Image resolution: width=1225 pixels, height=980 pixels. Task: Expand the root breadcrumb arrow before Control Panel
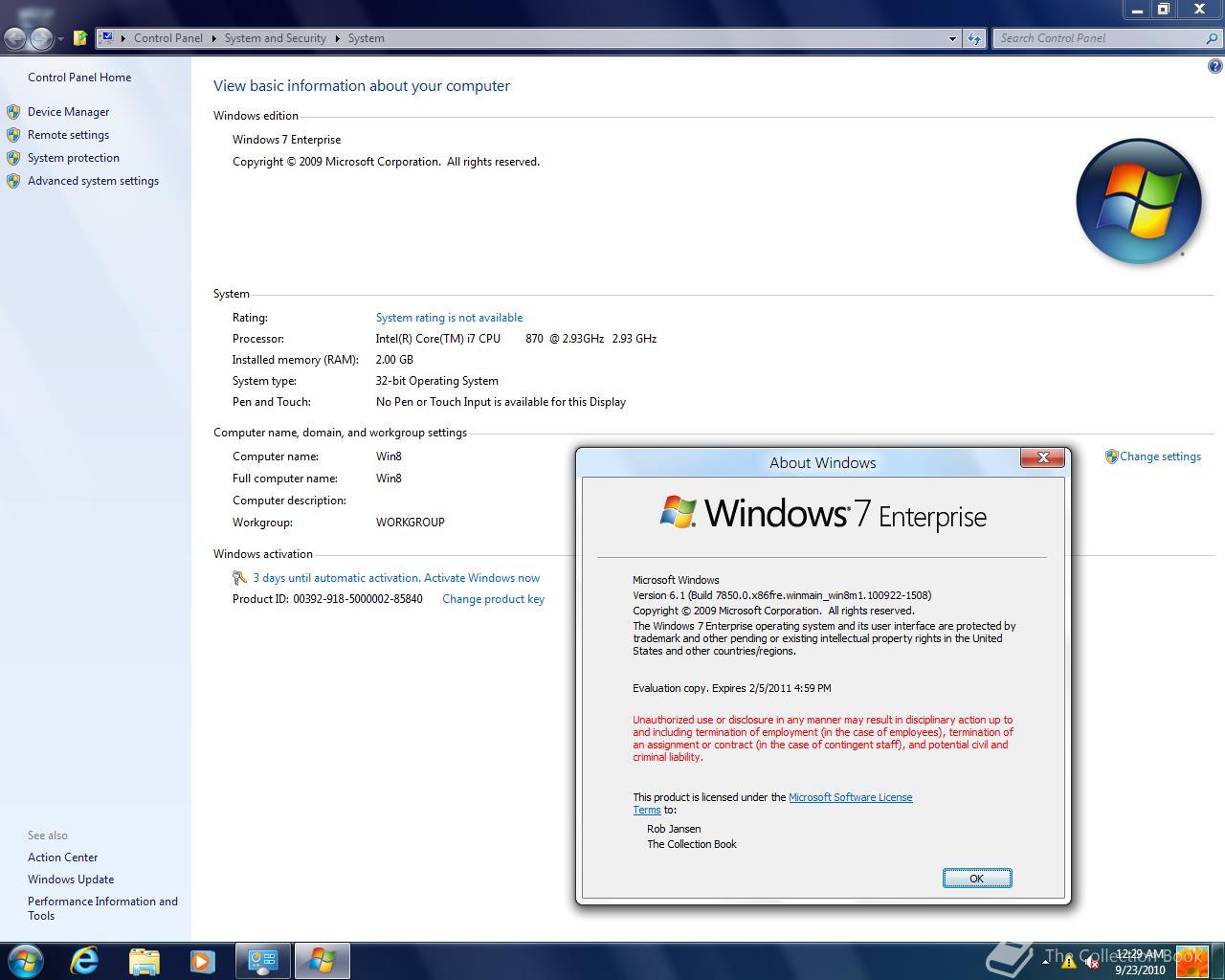pyautogui.click(x=123, y=38)
